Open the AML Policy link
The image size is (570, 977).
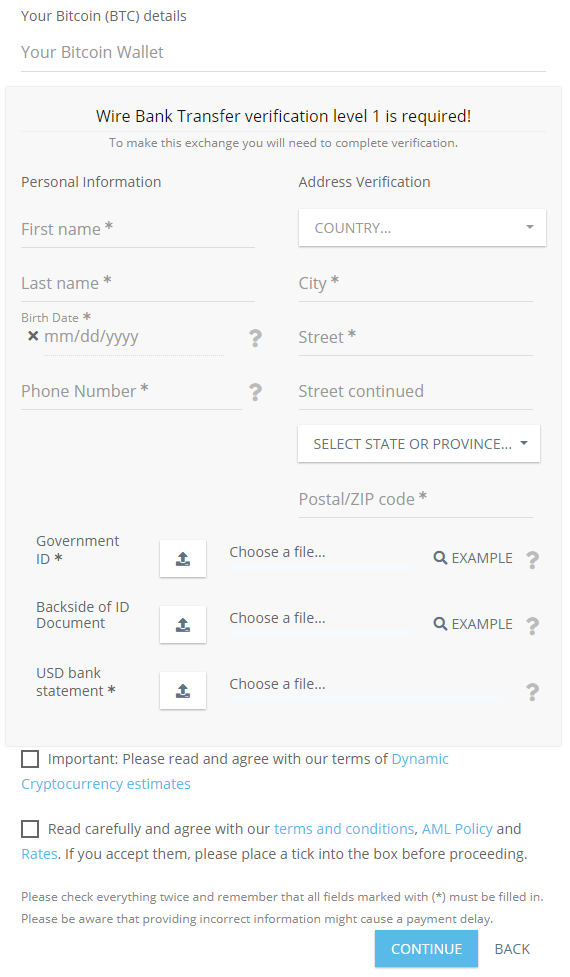pyautogui.click(x=457, y=829)
